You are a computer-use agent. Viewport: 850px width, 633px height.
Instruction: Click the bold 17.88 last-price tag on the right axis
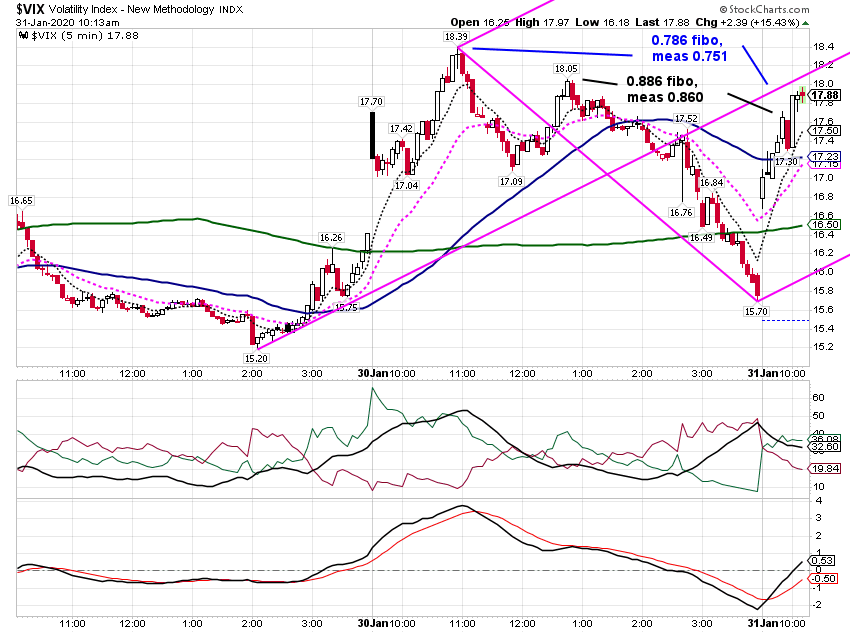pyautogui.click(x=825, y=95)
